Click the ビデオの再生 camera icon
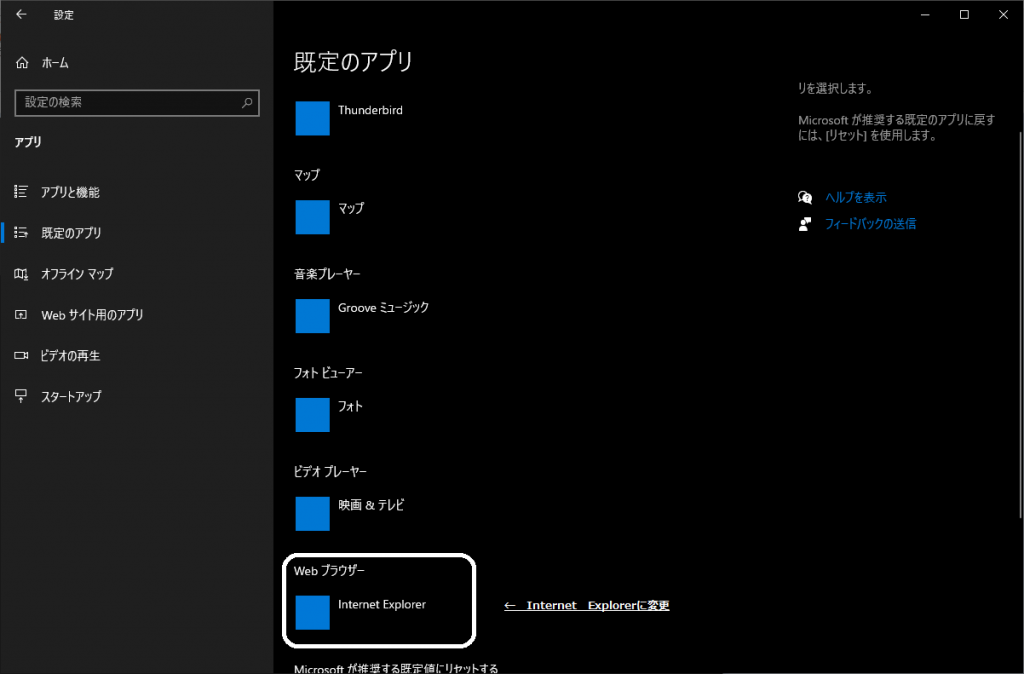The image size is (1024, 674). point(21,355)
